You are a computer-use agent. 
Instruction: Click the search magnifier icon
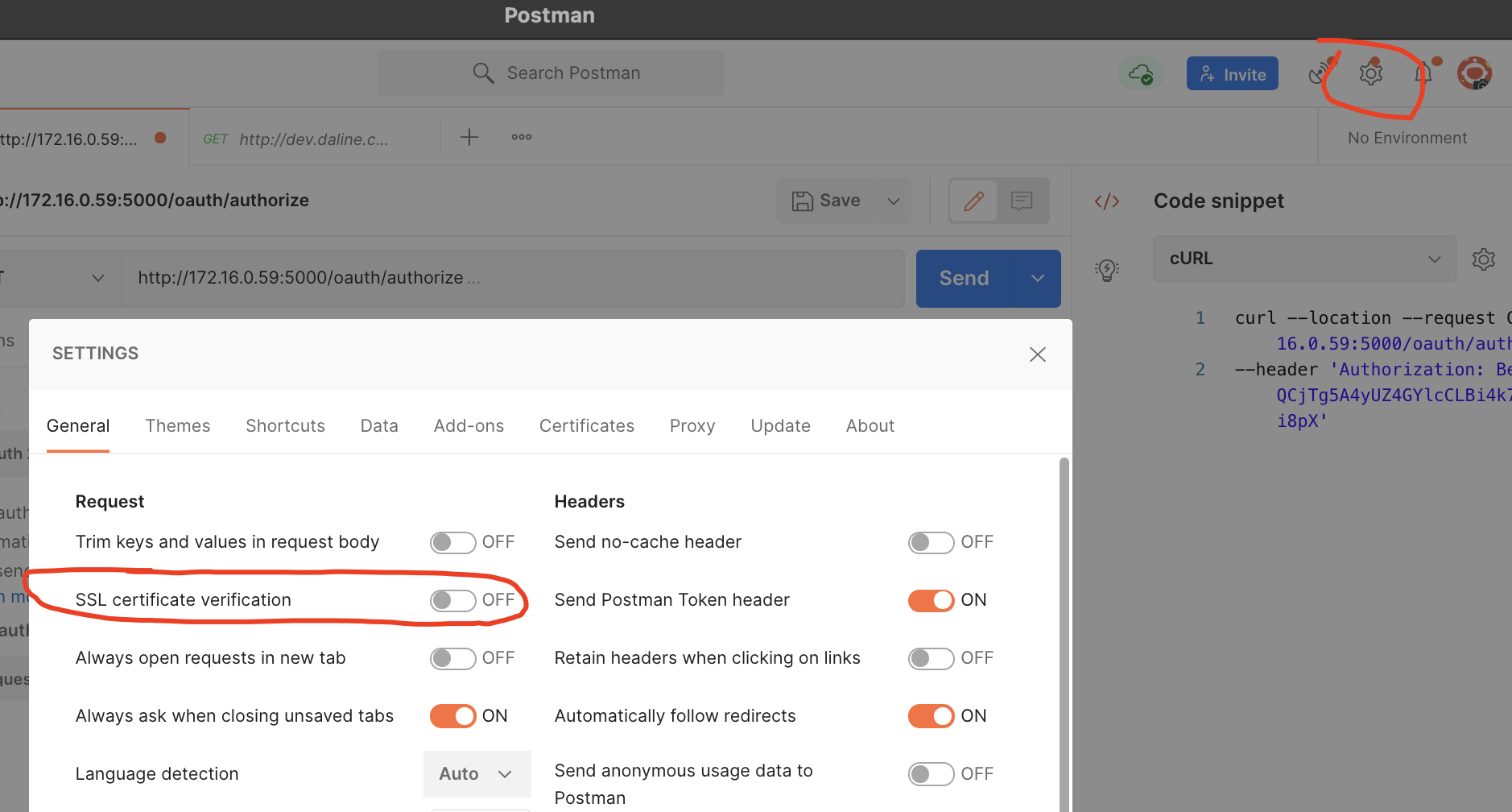point(483,73)
